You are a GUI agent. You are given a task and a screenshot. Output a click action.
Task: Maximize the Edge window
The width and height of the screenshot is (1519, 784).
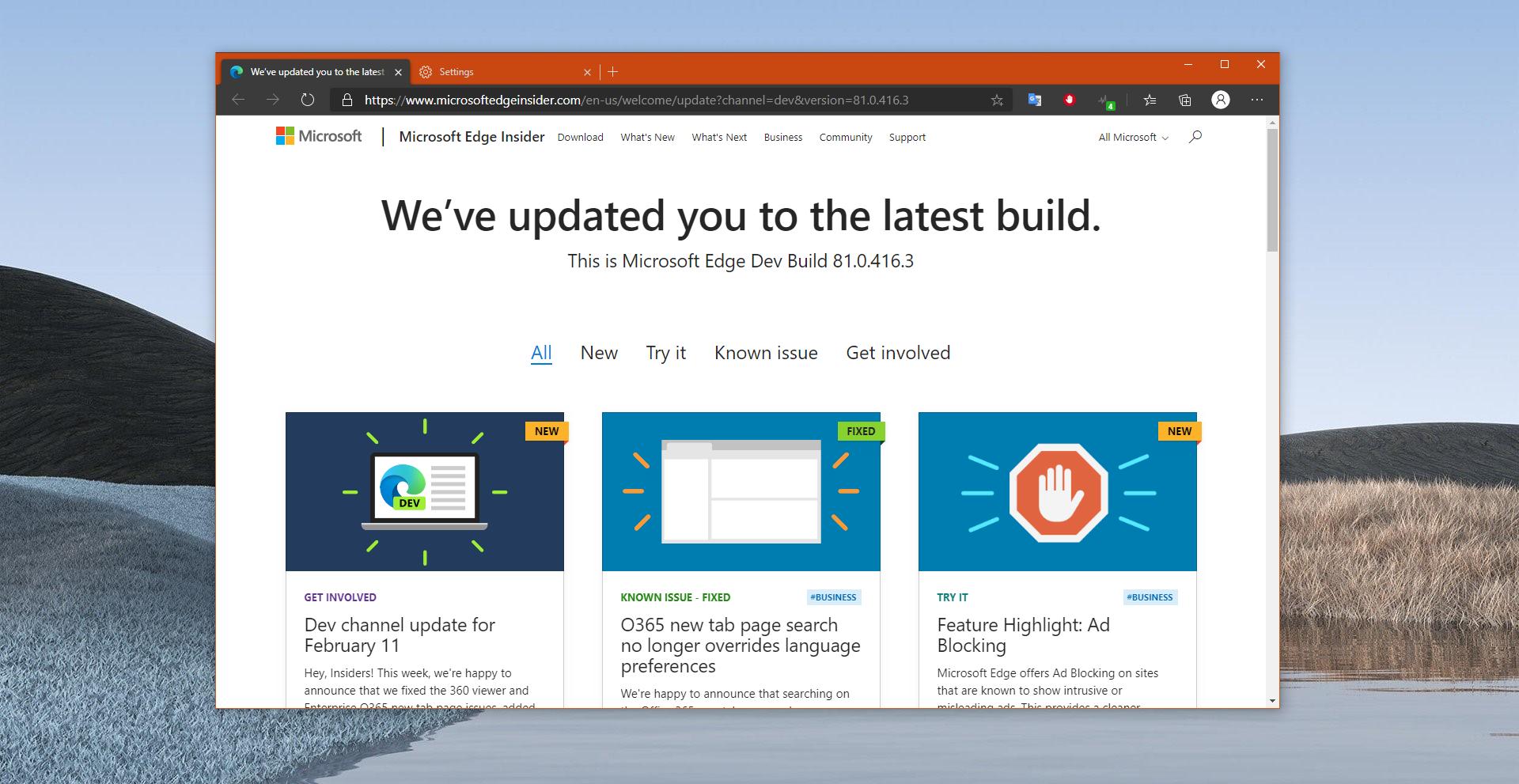point(1224,64)
